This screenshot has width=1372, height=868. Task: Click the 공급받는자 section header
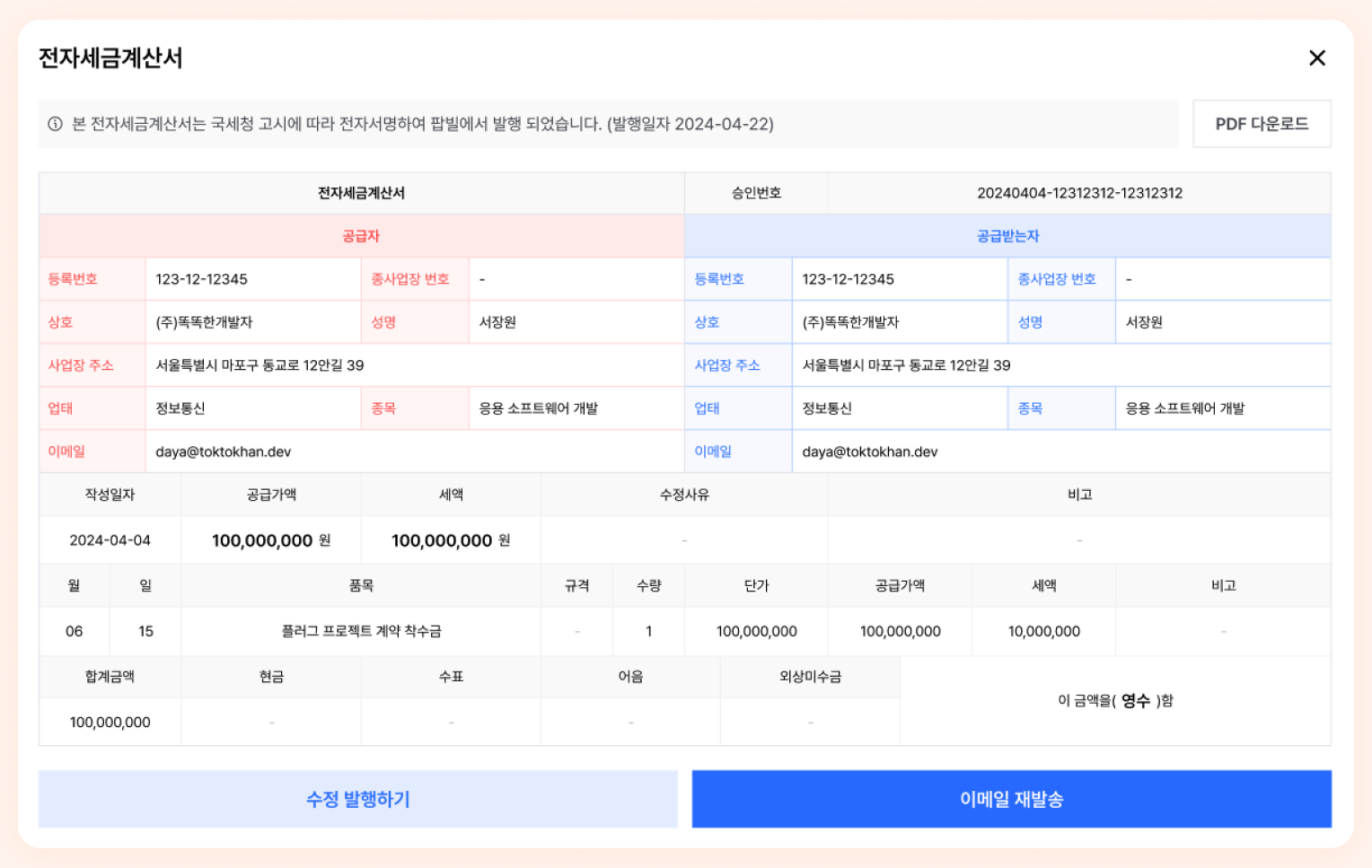coord(1007,236)
